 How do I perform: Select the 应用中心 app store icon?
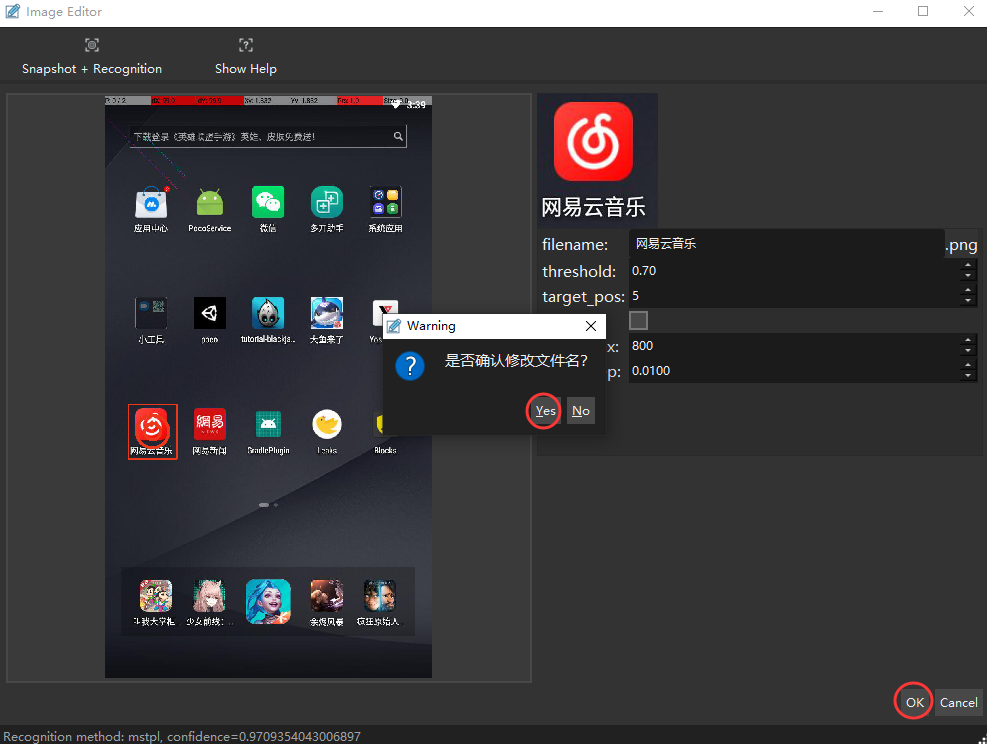tap(151, 203)
